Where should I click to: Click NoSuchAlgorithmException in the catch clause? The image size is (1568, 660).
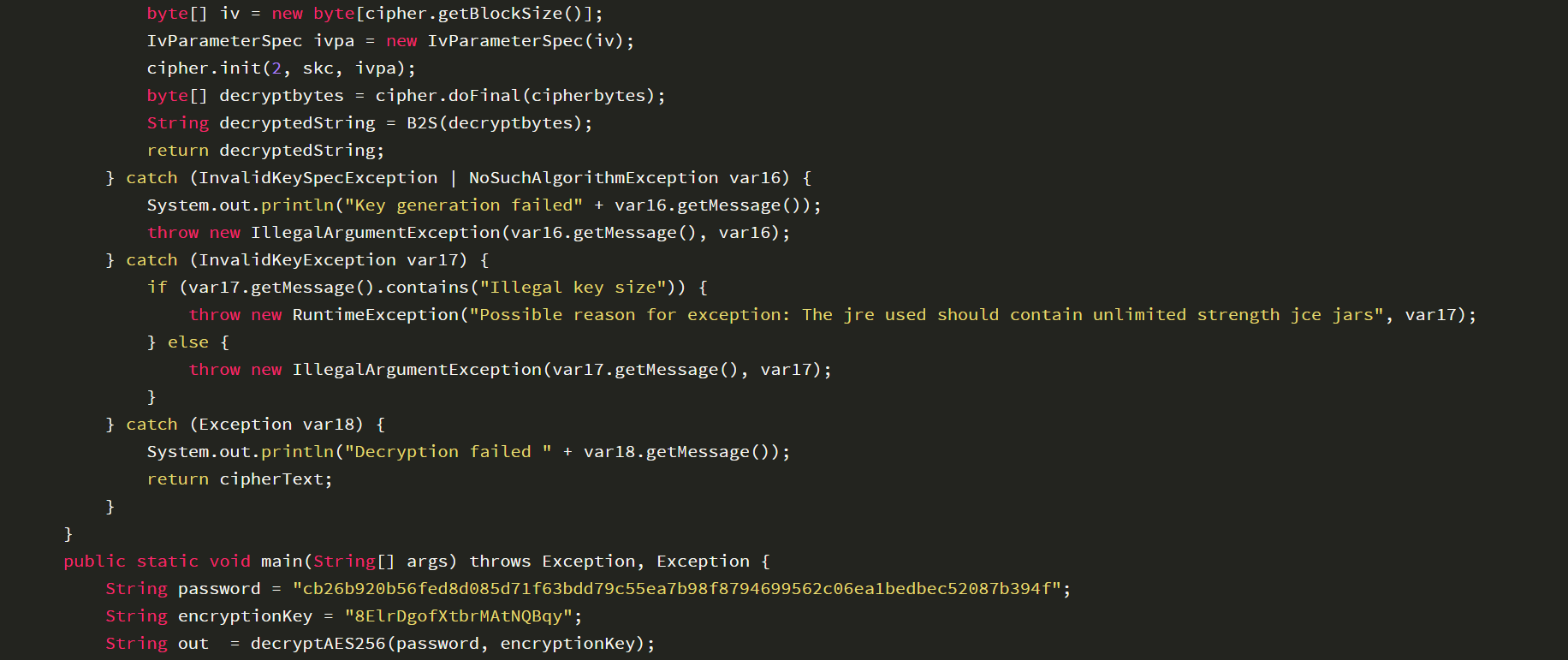pyautogui.click(x=593, y=178)
